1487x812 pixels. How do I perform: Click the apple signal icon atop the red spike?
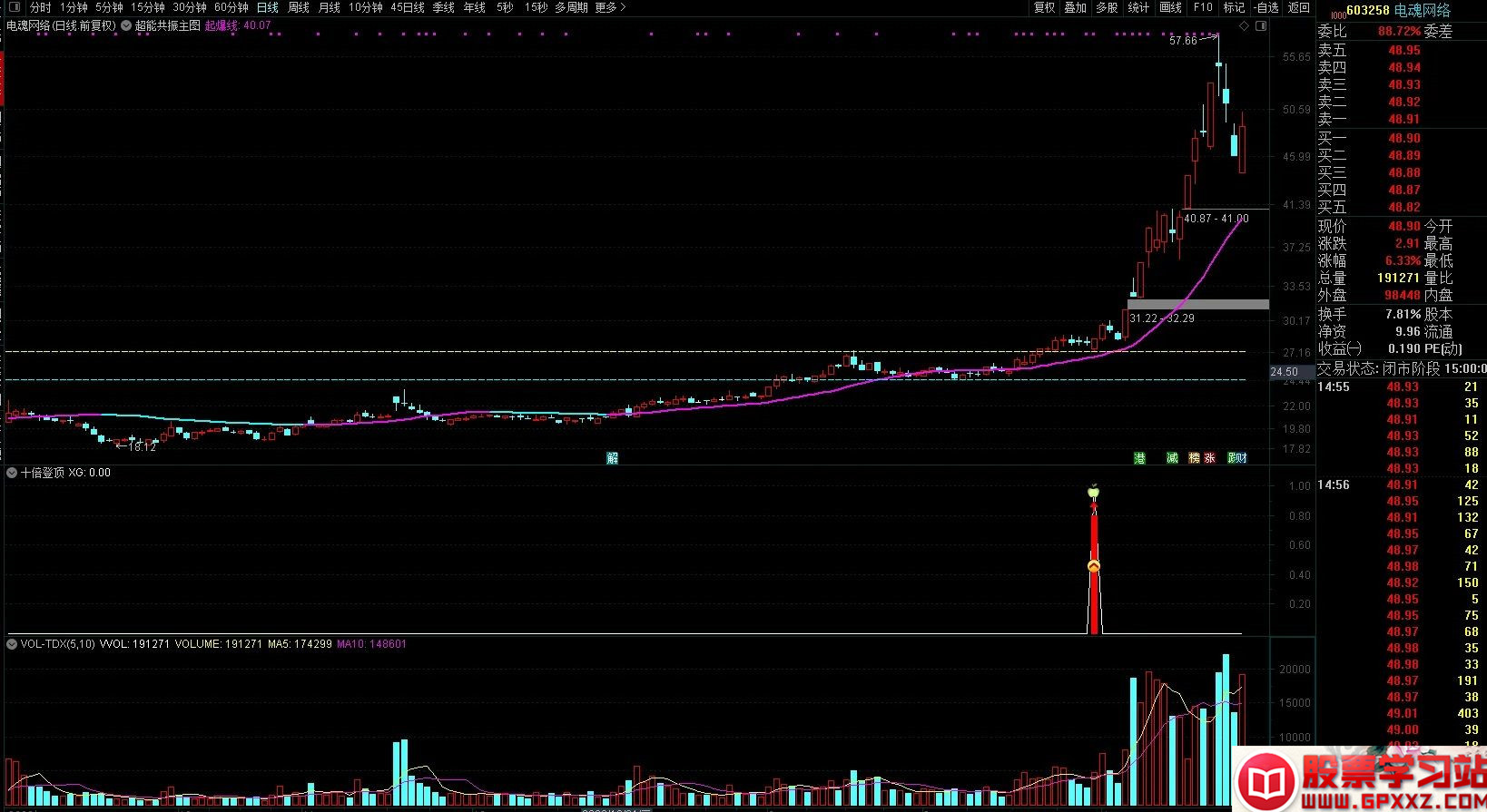(1093, 493)
